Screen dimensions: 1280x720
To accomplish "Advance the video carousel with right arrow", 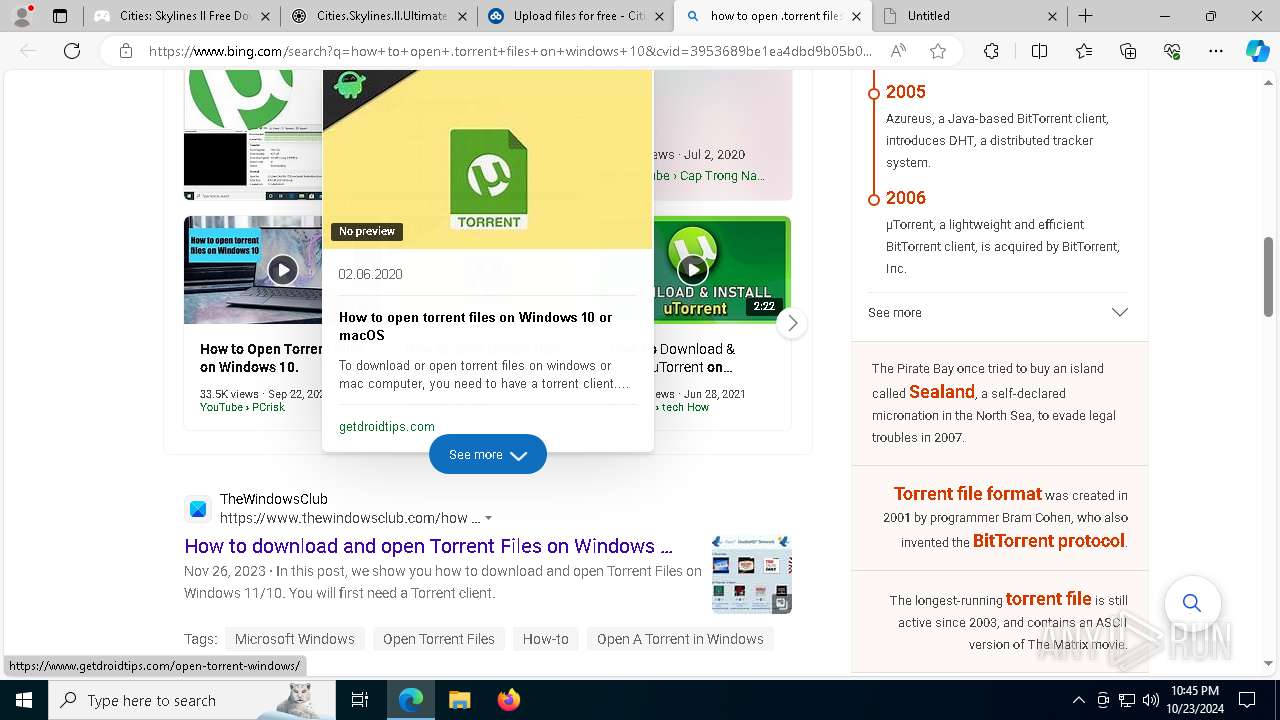I will click(x=792, y=323).
